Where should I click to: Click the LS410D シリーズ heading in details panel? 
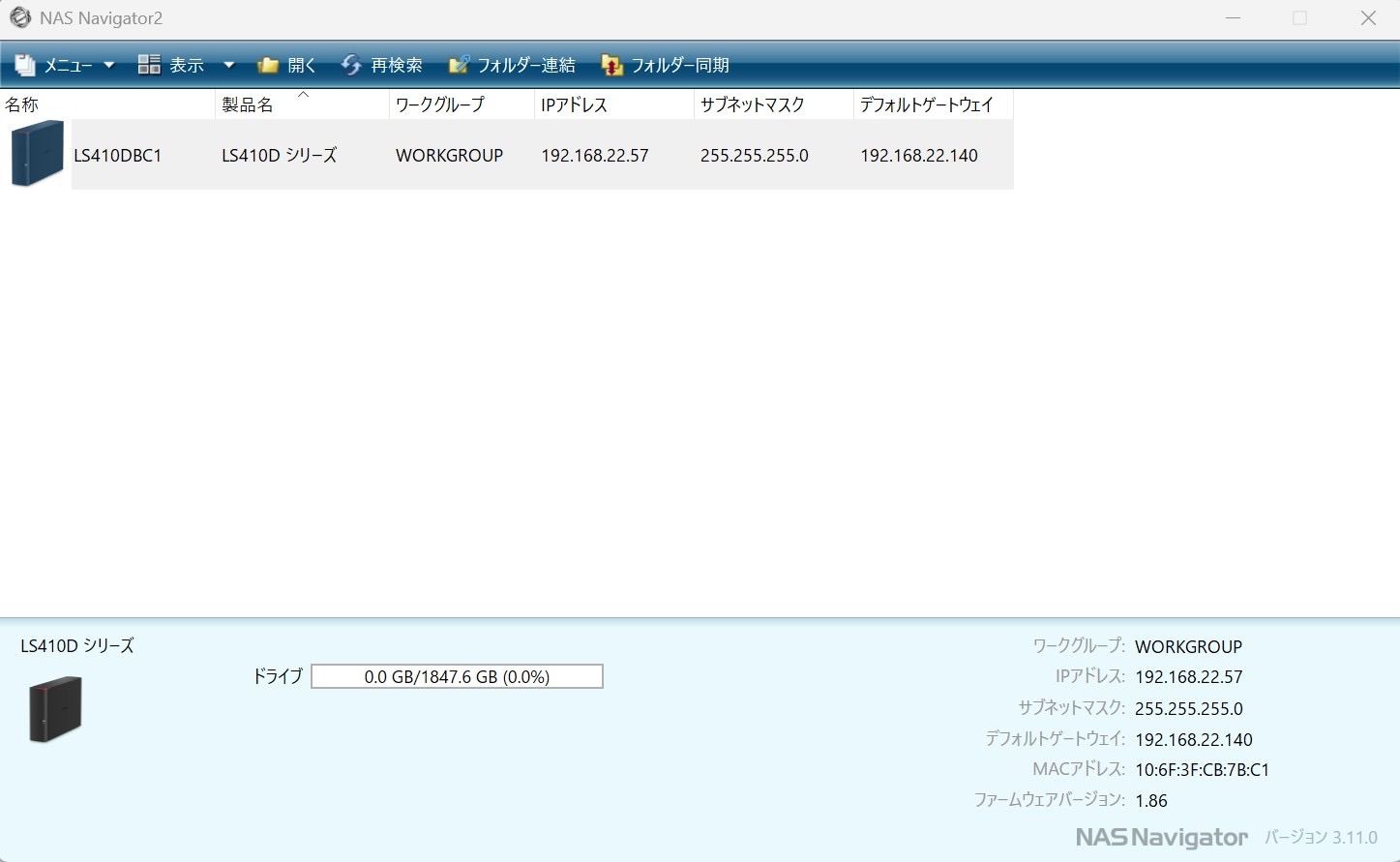(x=77, y=645)
